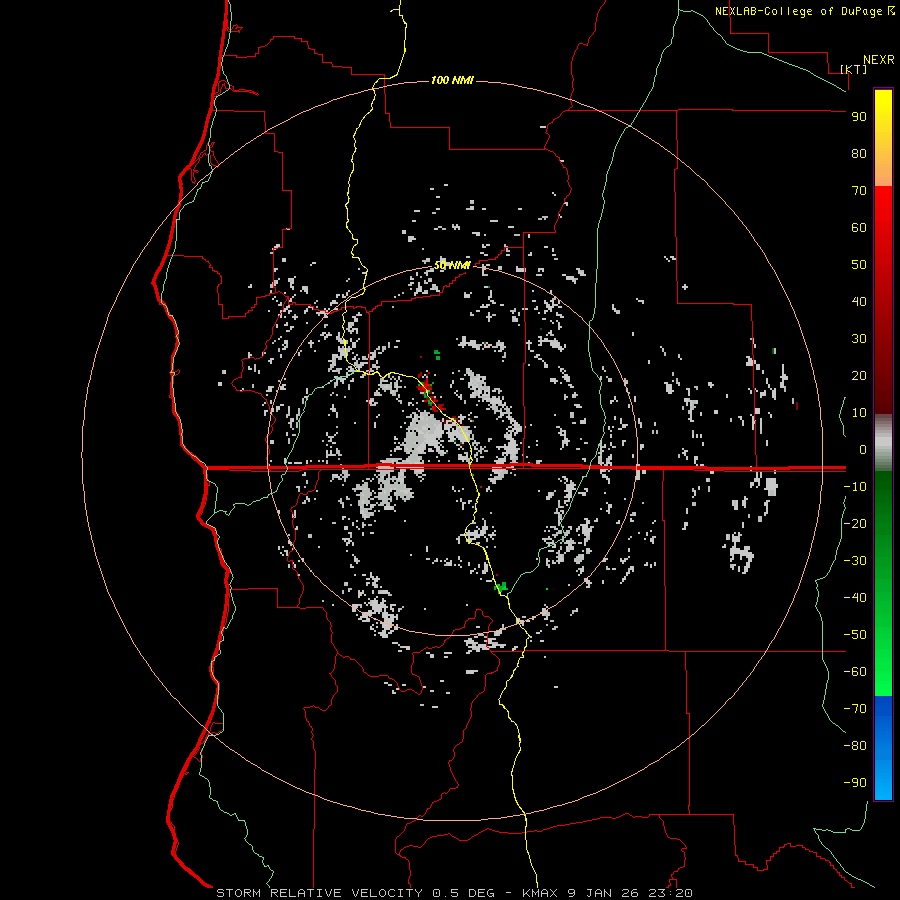Click the "23:20" timestamp in the caption
Image resolution: width=900 pixels, height=900 pixels.
point(670,893)
